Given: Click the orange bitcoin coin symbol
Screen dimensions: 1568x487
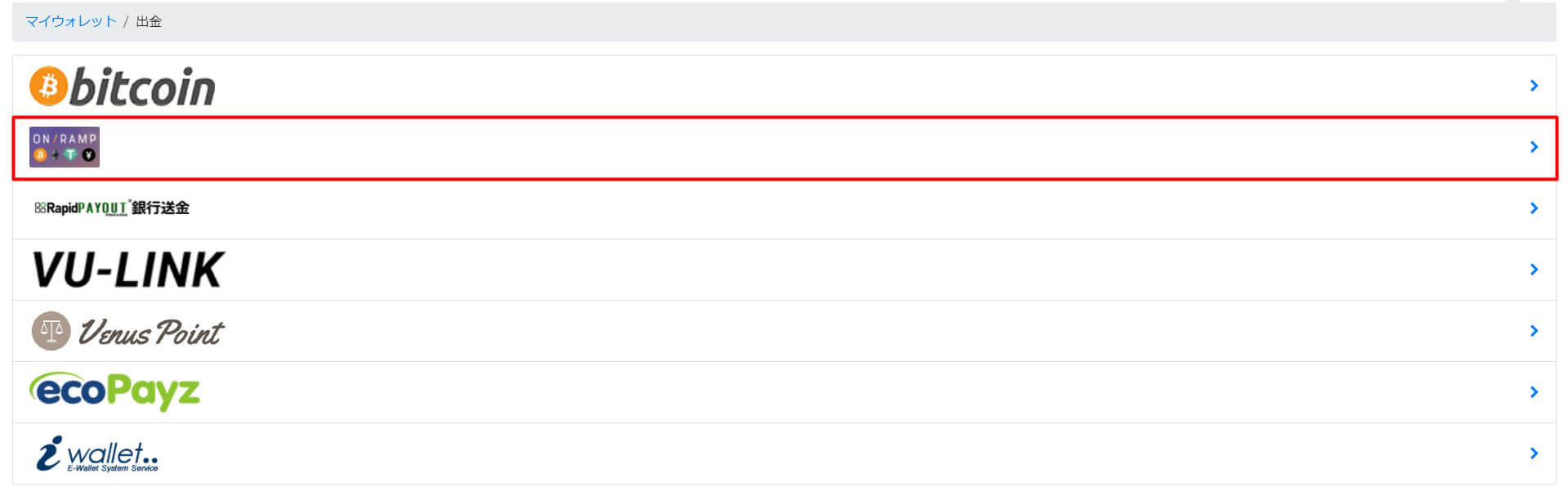Looking at the screenshot, I should click(48, 86).
